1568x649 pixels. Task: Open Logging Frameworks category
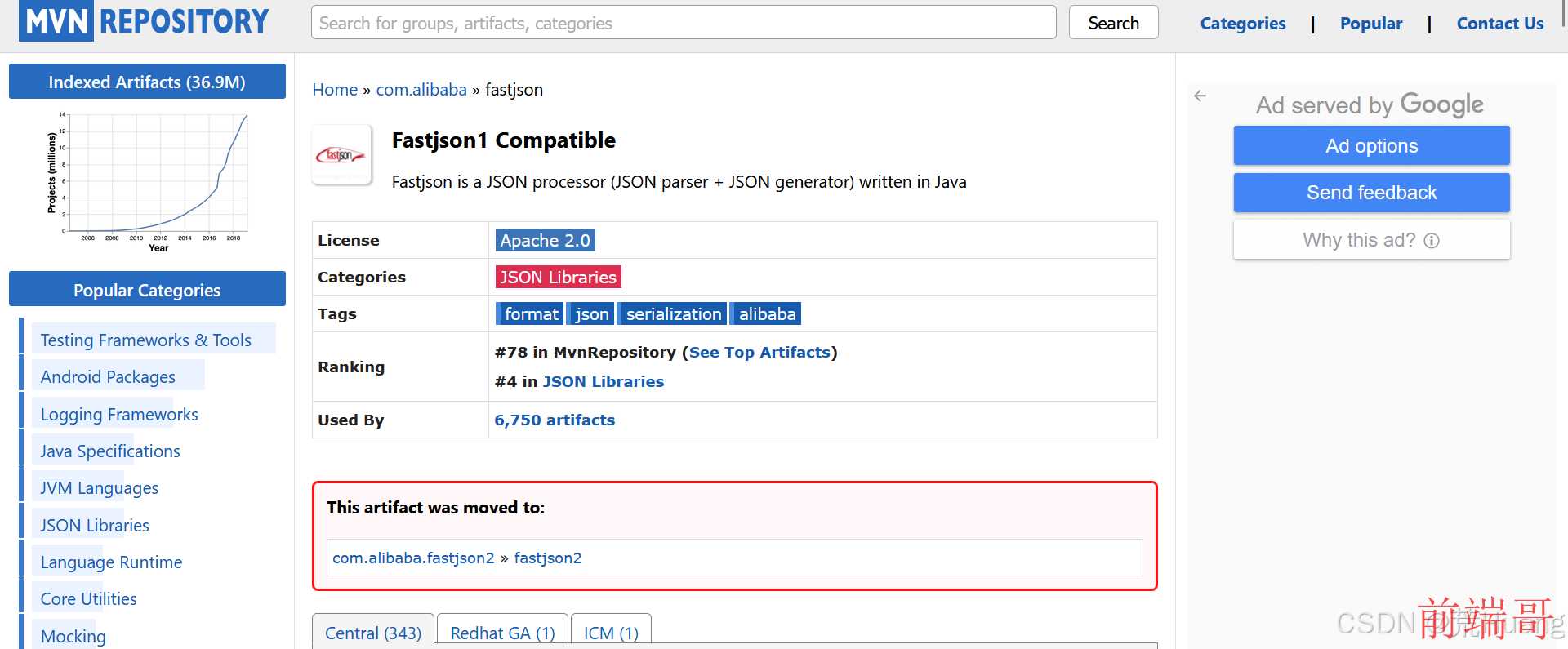[119, 414]
